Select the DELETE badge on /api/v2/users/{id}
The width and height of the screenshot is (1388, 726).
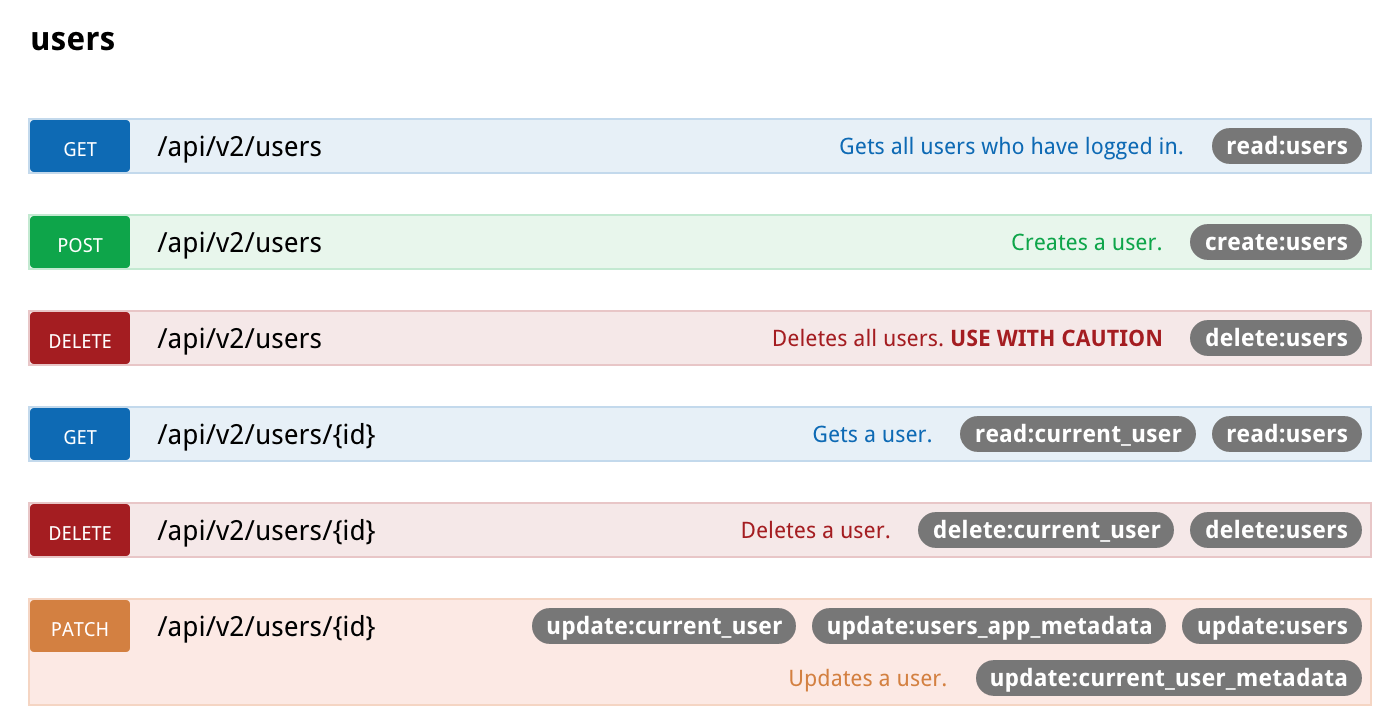pos(79,530)
